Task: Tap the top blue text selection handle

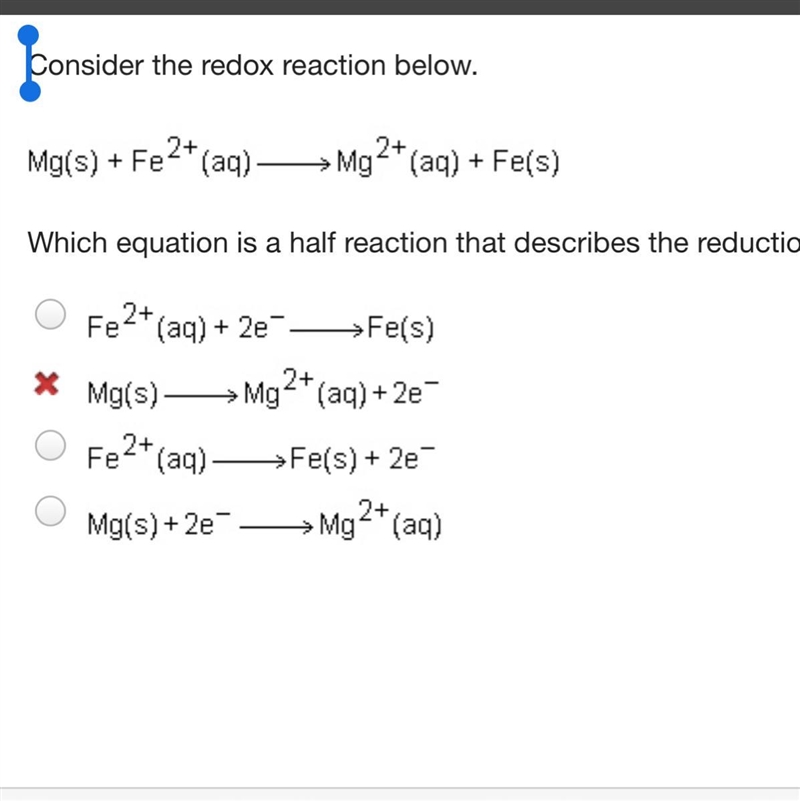Action: [28, 35]
